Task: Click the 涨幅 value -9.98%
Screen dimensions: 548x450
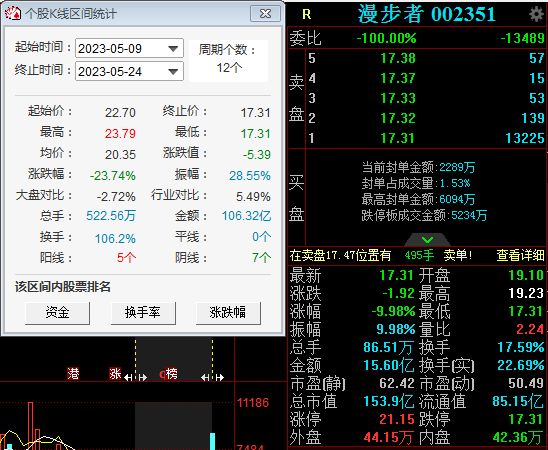Action: coord(393,311)
